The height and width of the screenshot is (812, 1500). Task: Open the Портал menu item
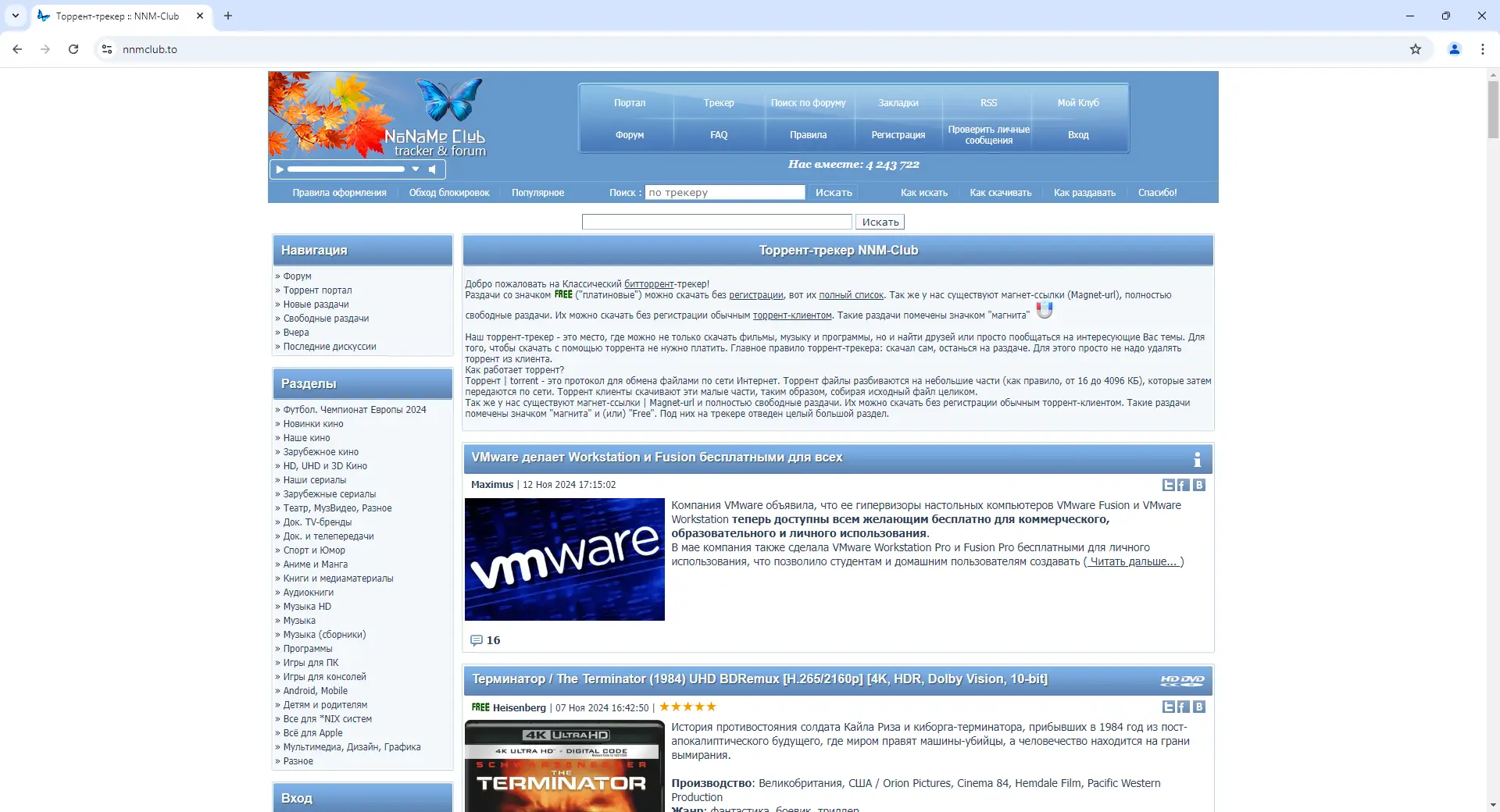630,103
